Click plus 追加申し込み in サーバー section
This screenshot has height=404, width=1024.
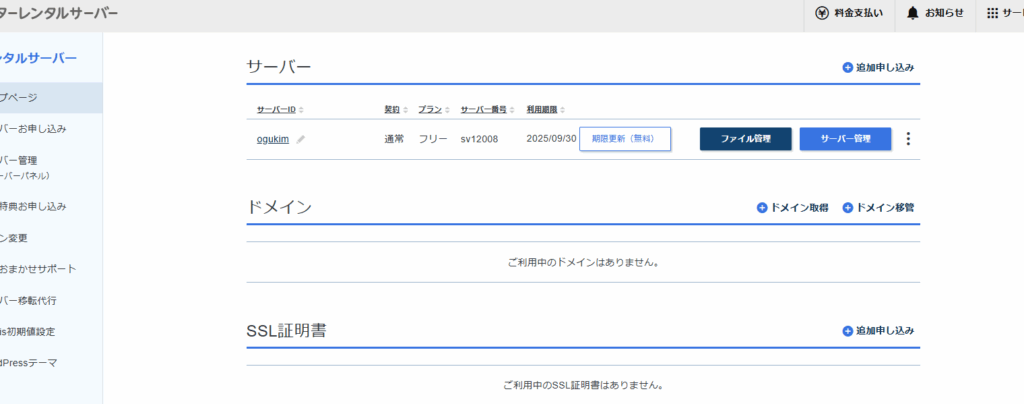pos(848,68)
